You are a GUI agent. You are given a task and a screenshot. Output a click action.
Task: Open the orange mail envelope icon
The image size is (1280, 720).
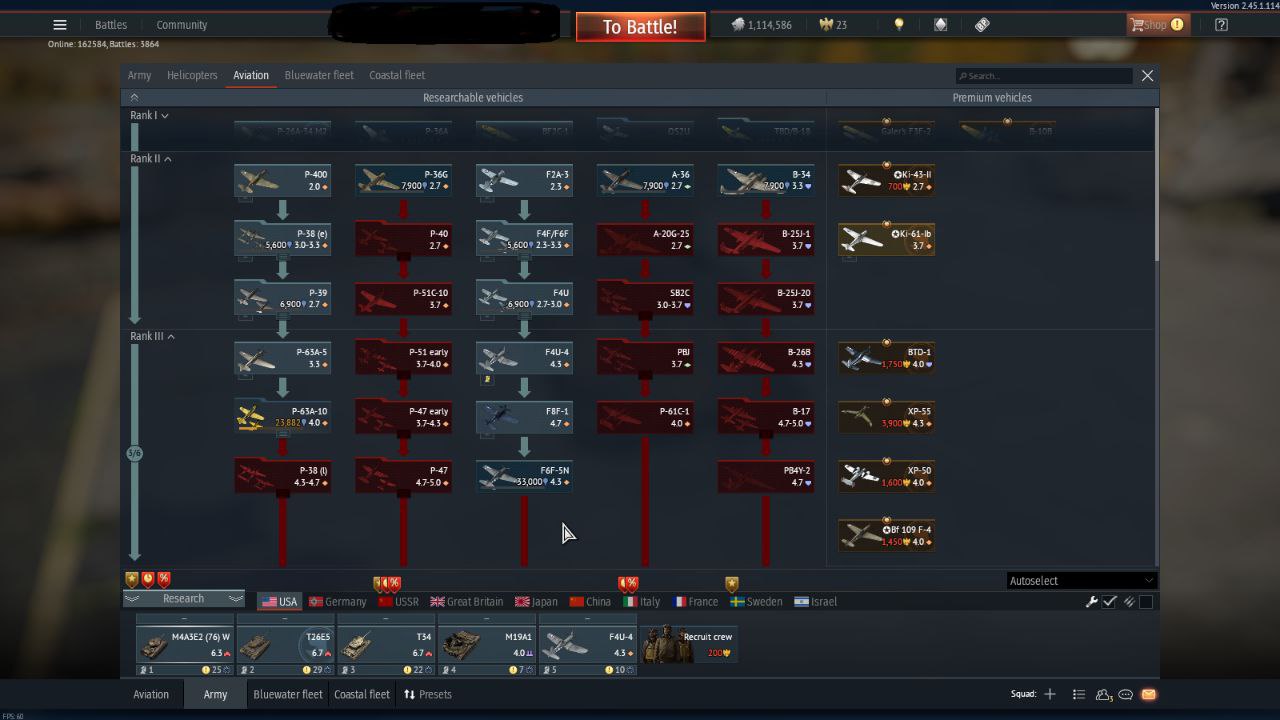click(1148, 694)
